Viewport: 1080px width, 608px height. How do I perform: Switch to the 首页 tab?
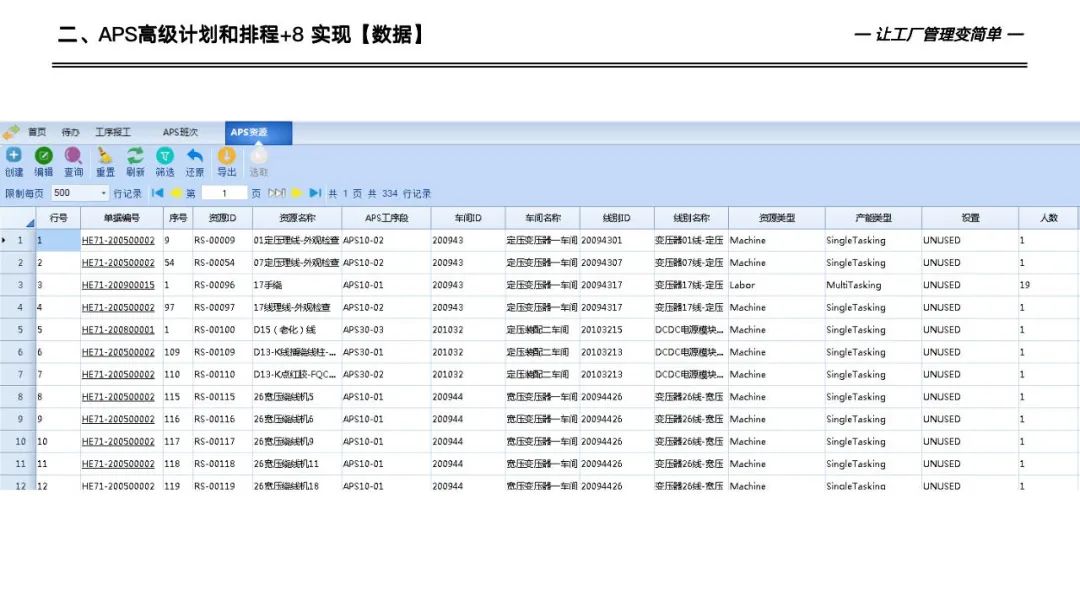pos(37,131)
